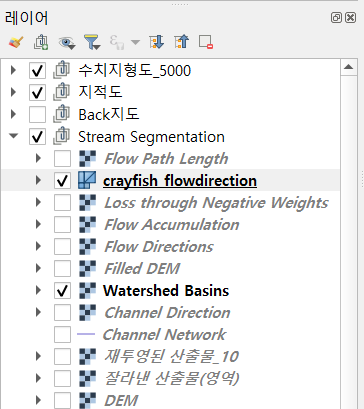Screen dimensions: 364x409
Task: Uncheck the Stream Segmentation group checkbox
Action: click(x=37, y=136)
